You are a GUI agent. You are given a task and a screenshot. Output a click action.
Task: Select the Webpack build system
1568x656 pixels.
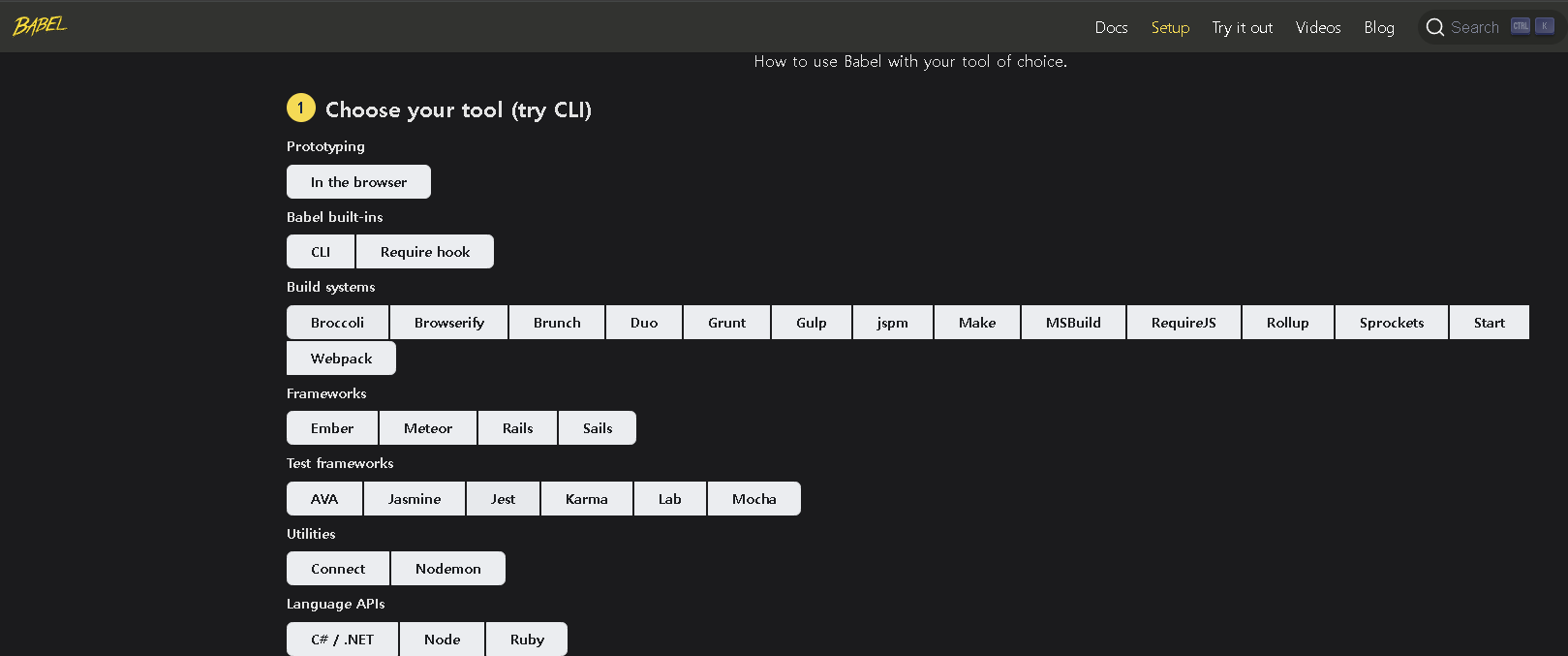coord(341,359)
